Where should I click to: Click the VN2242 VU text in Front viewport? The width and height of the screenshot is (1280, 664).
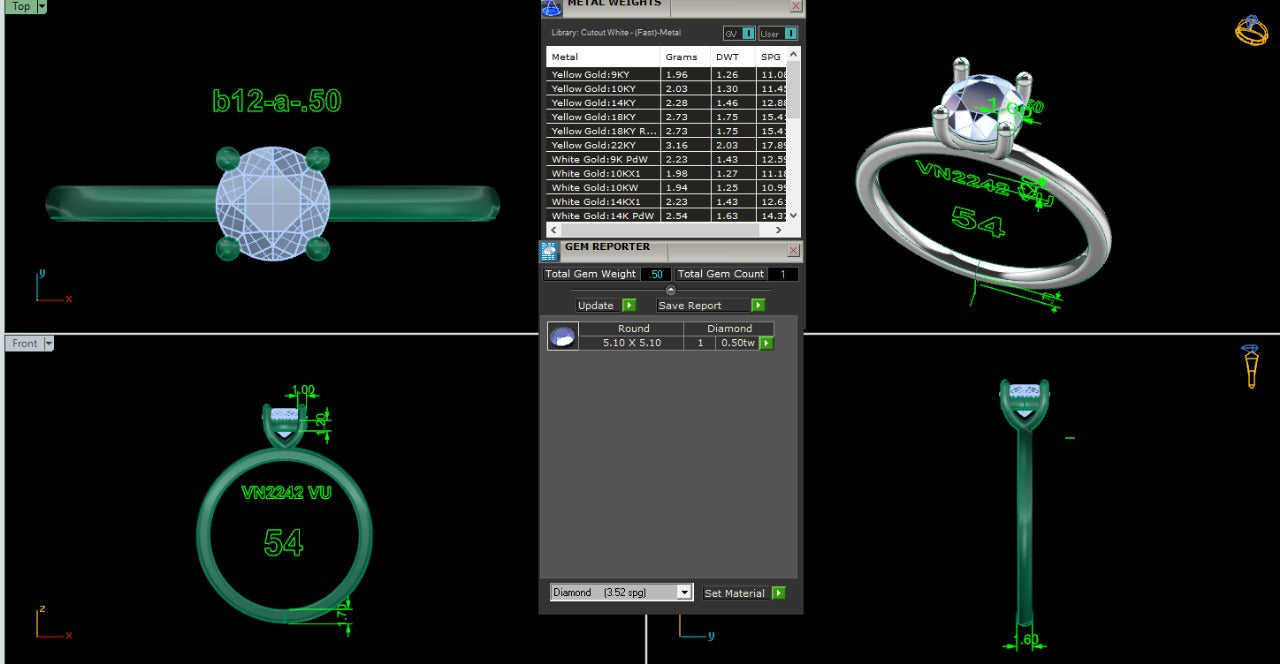tap(286, 492)
